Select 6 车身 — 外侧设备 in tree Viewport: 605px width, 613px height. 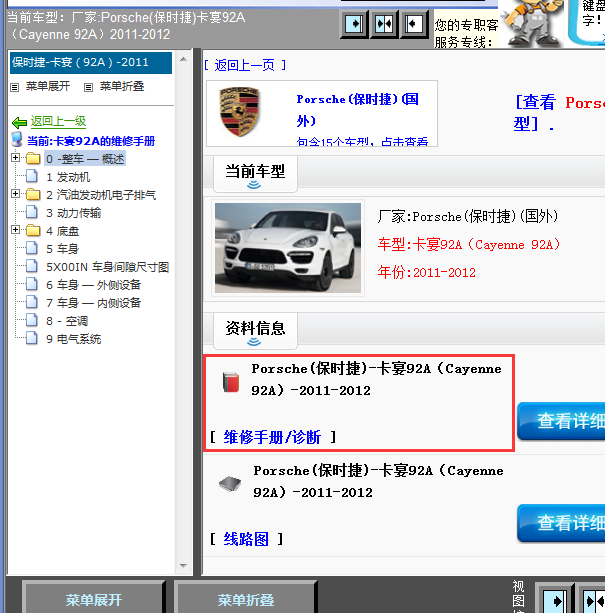tap(93, 285)
